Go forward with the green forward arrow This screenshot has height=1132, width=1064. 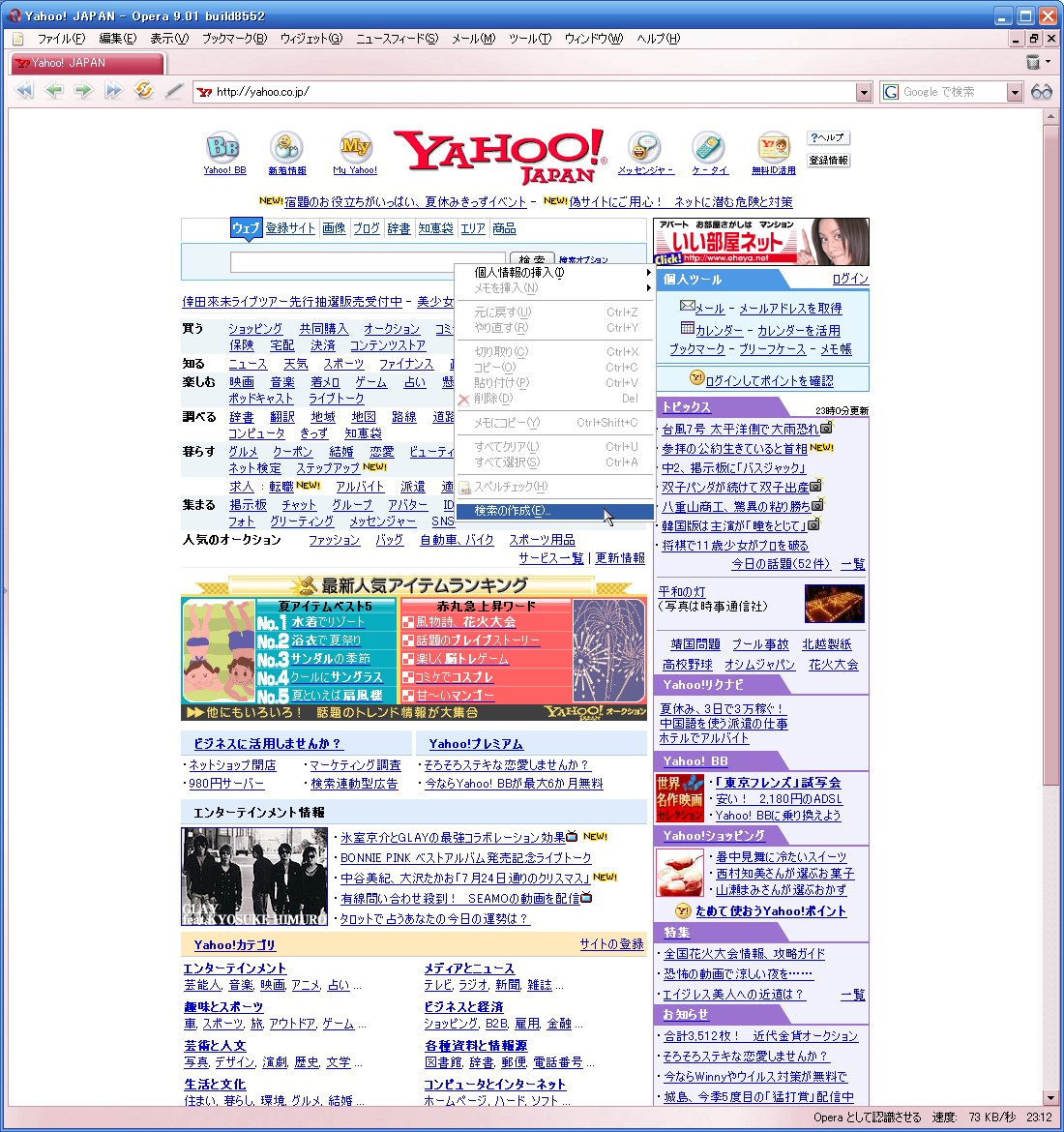(84, 91)
